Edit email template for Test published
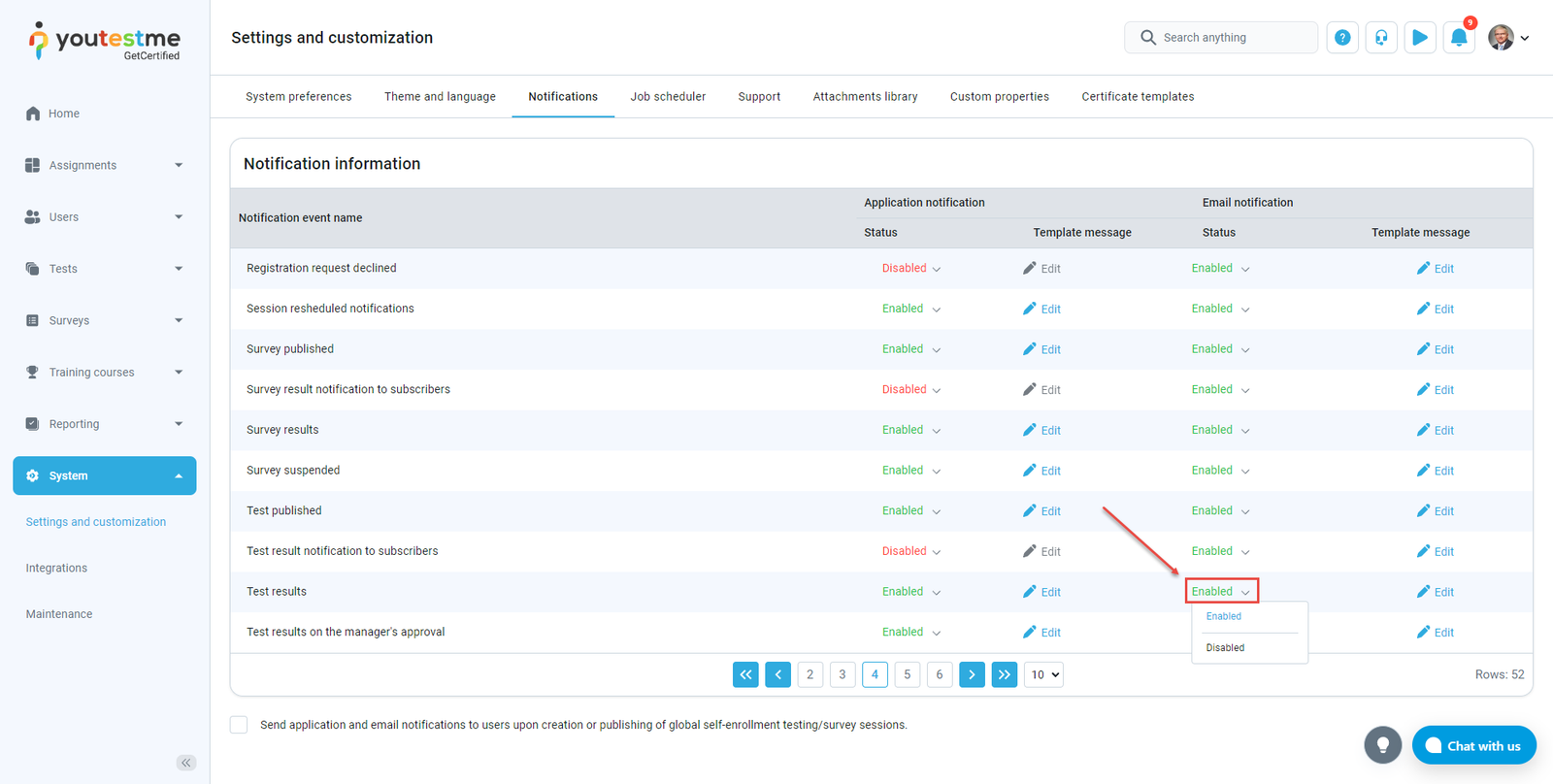The height and width of the screenshot is (784, 1553). click(x=1436, y=511)
